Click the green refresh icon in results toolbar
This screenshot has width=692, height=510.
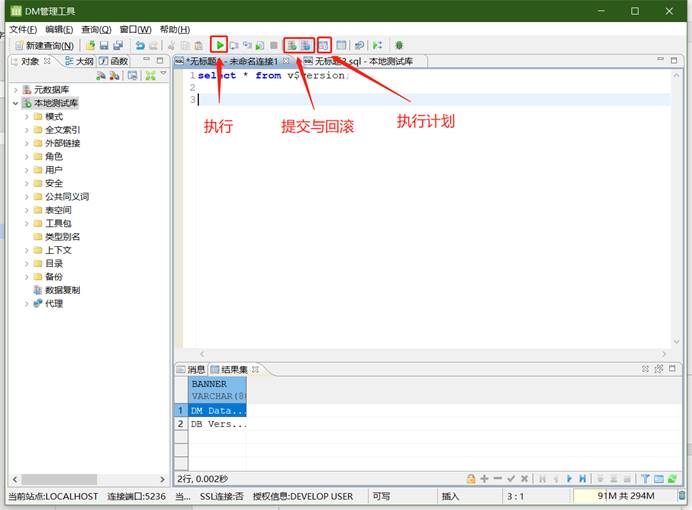(672, 479)
